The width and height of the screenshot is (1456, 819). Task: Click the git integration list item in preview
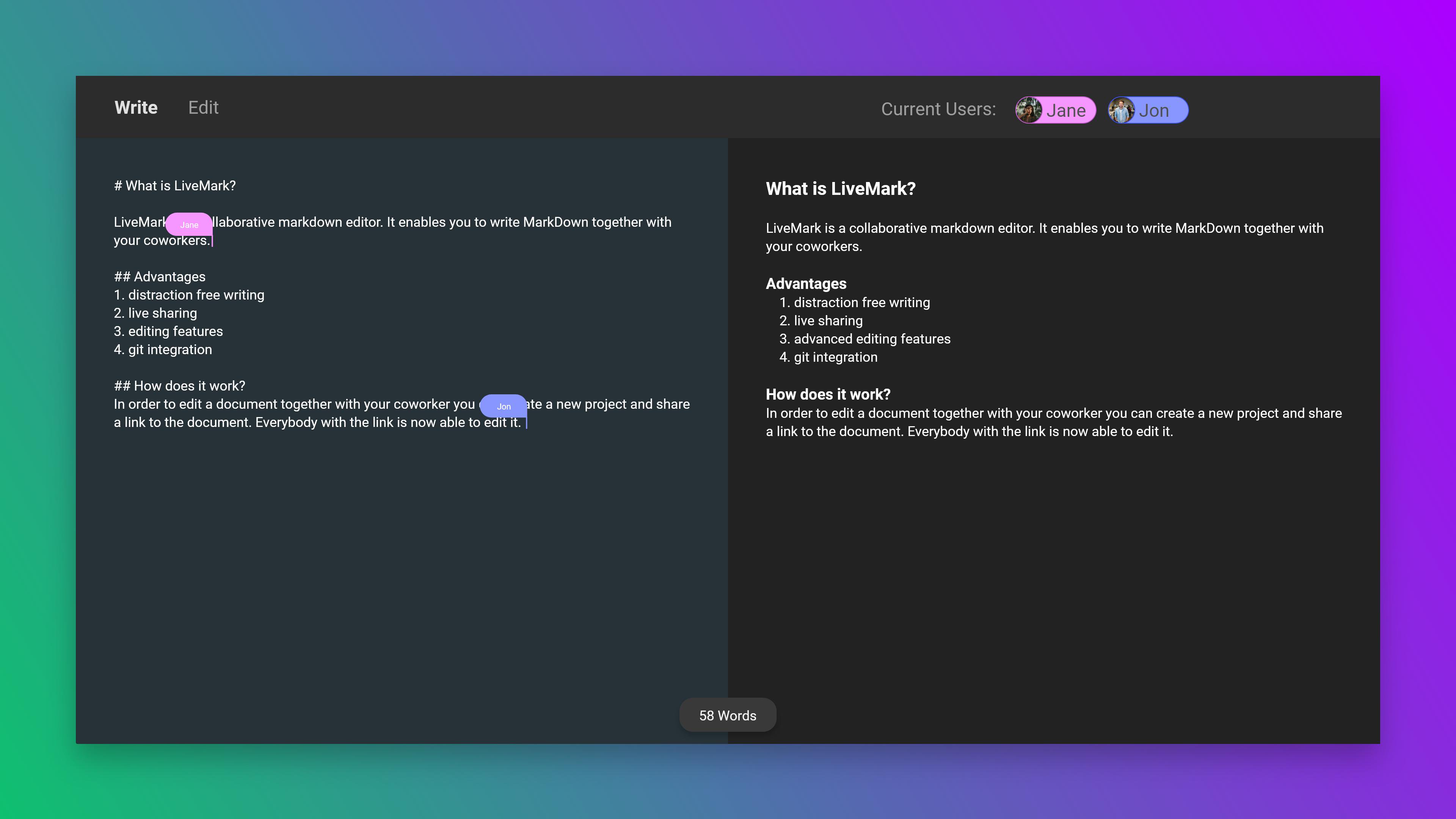[x=835, y=357]
